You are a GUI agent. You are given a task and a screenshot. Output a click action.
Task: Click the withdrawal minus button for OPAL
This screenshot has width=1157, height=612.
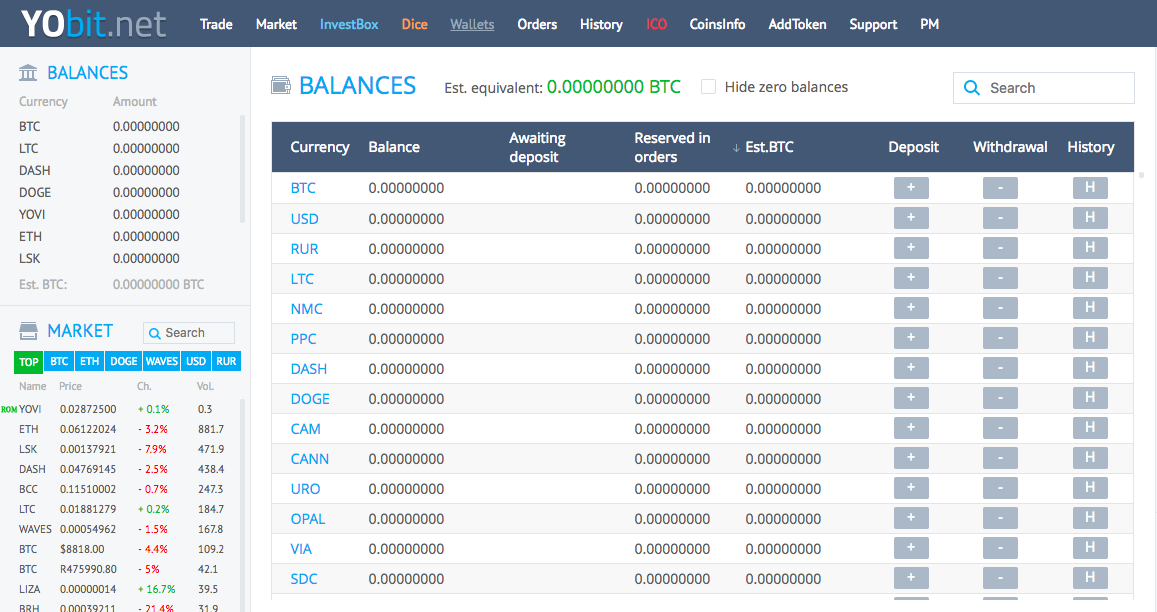1000,518
